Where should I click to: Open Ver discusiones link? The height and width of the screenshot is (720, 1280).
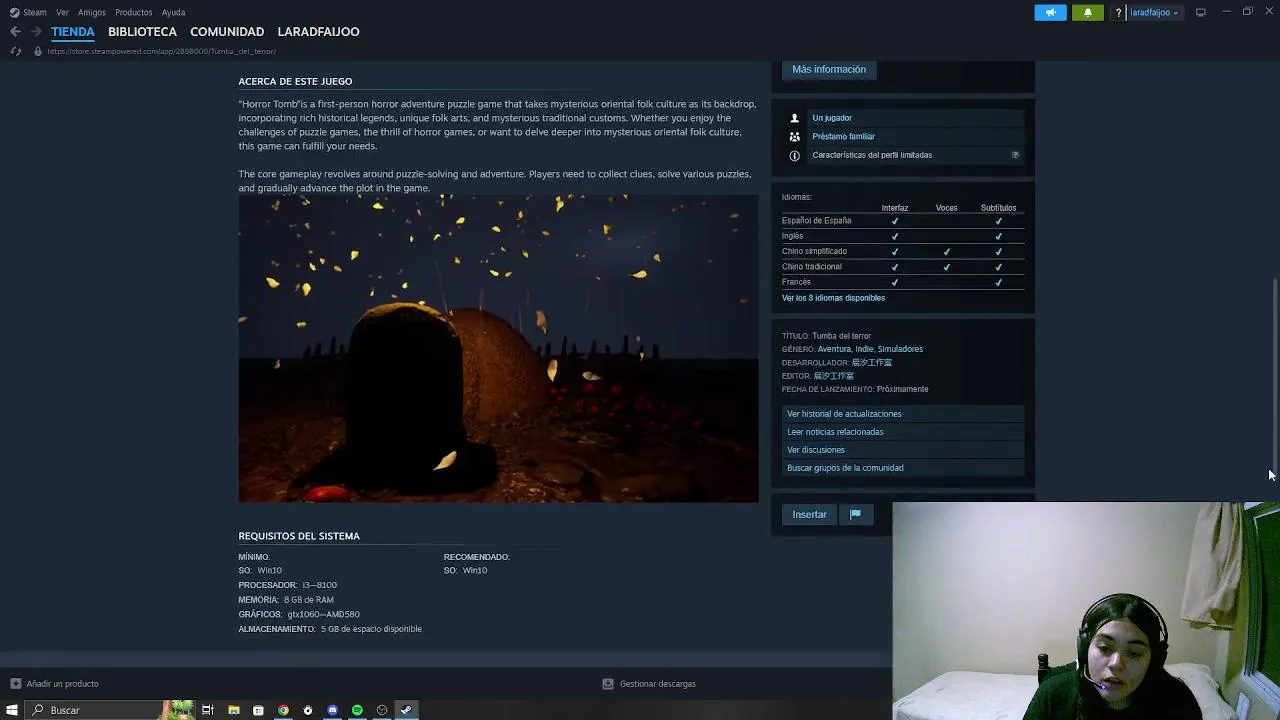(903, 450)
